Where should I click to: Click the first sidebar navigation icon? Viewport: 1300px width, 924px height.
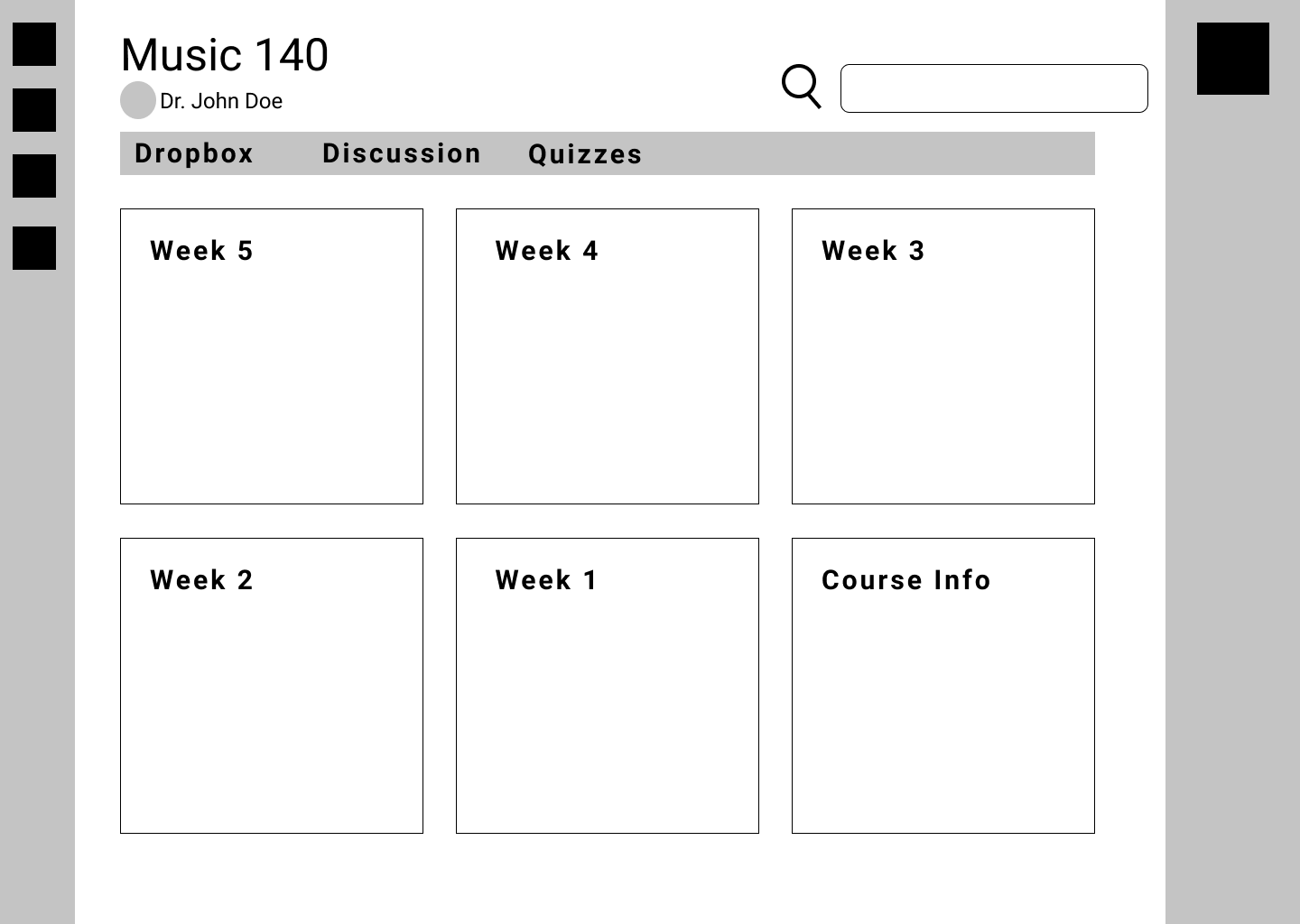34,45
